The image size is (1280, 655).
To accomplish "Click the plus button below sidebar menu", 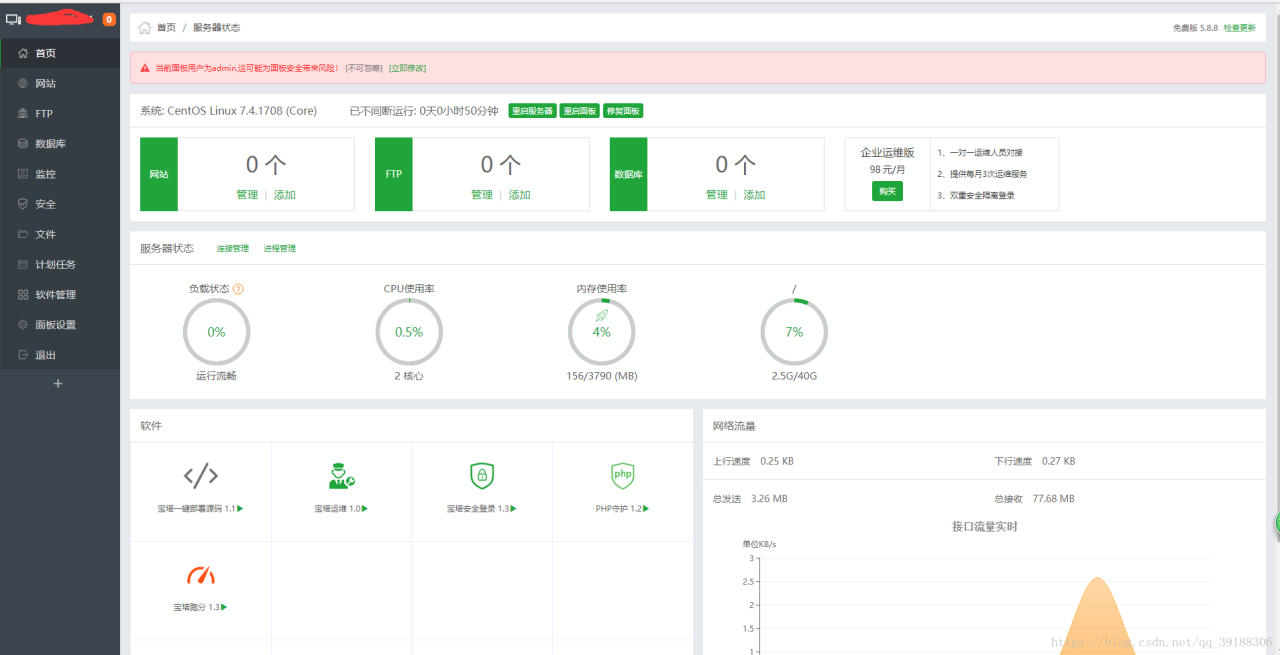I will tap(58, 384).
